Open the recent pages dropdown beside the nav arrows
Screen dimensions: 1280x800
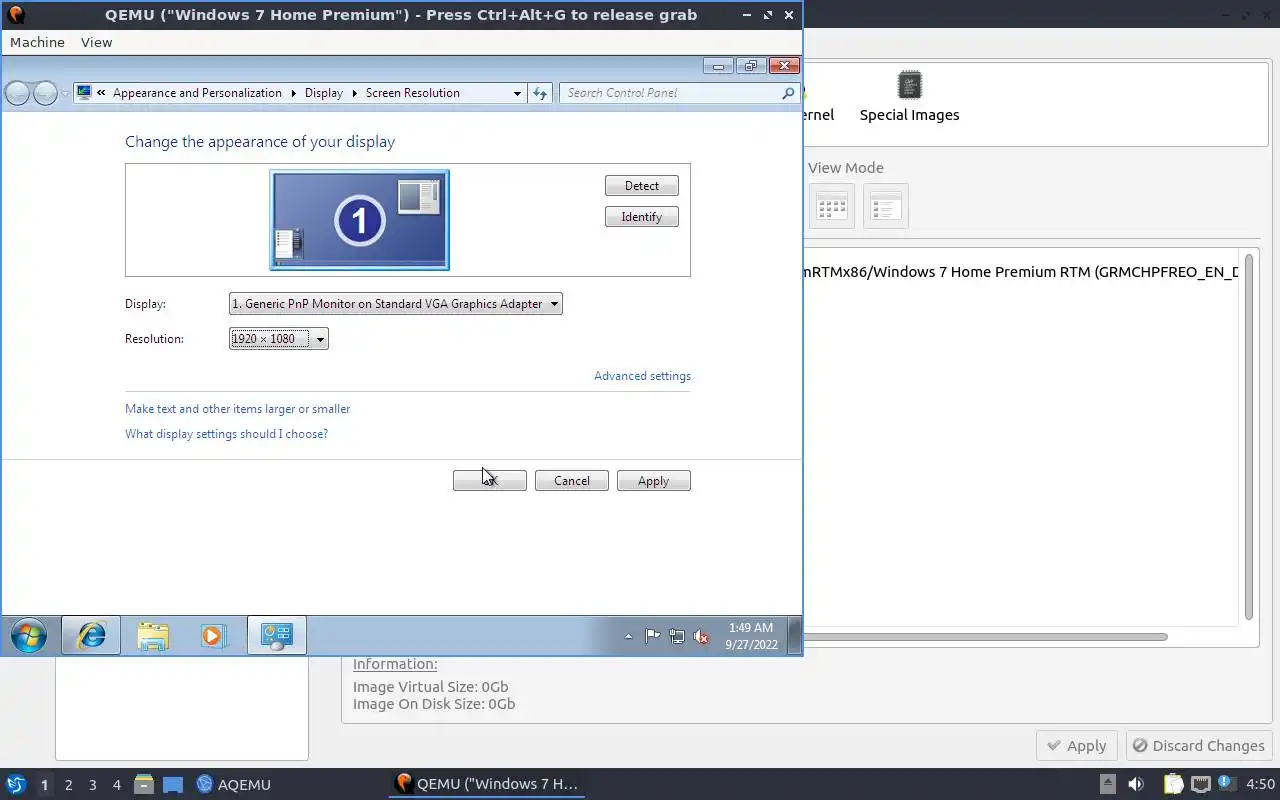(x=65, y=93)
